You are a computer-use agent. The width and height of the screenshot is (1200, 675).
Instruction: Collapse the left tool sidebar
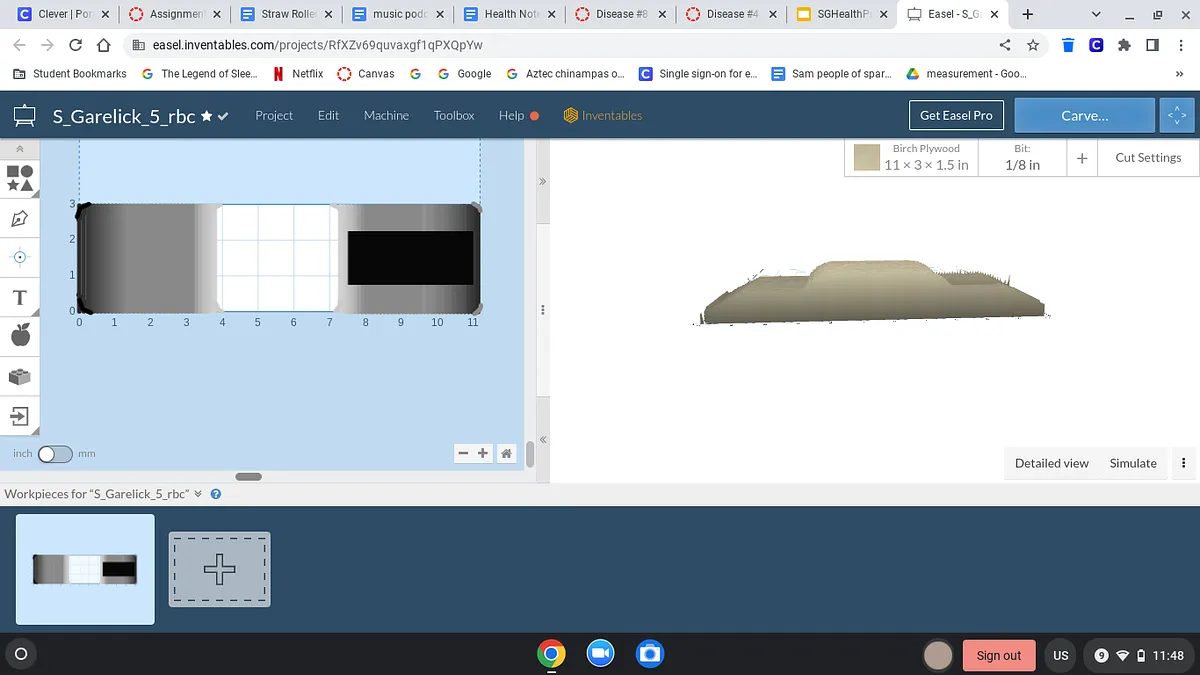(20, 149)
